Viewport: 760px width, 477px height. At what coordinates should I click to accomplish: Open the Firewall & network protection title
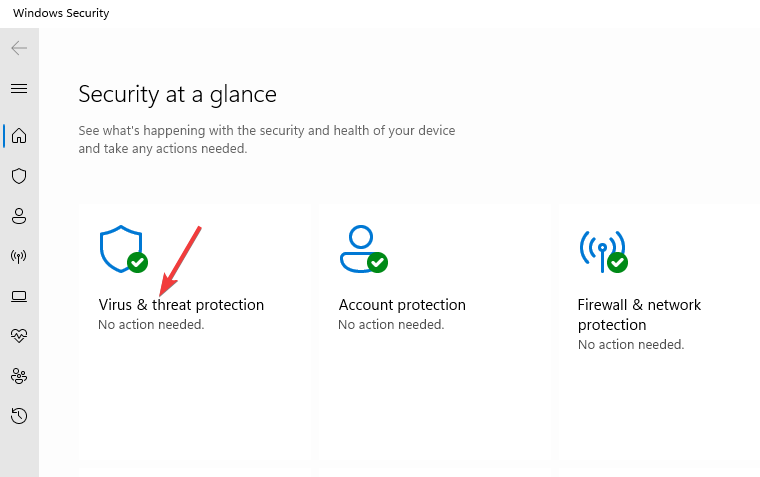639,315
